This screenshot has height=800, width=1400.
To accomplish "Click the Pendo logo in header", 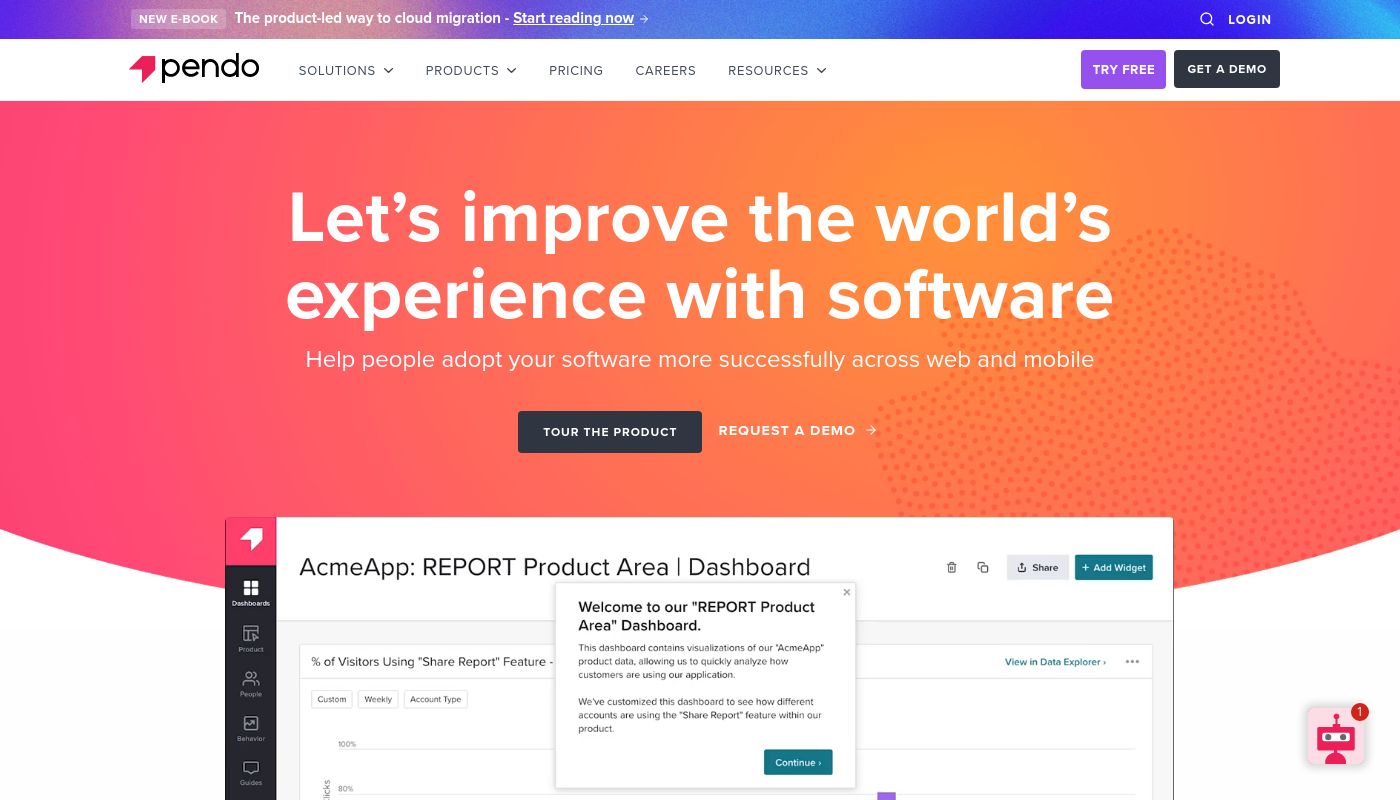I will pos(194,69).
